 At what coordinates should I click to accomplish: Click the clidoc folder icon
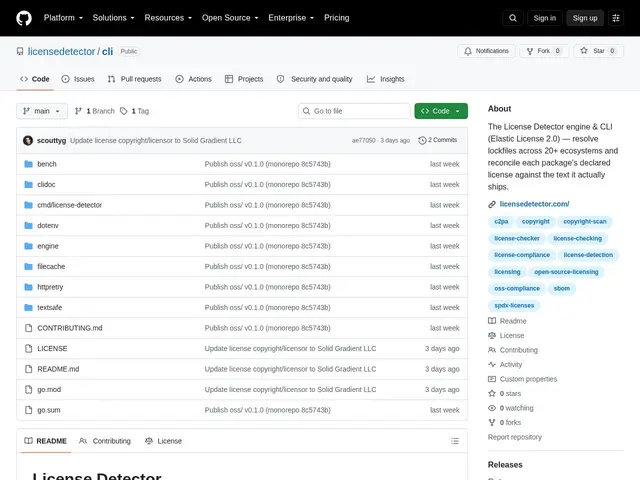(28, 184)
